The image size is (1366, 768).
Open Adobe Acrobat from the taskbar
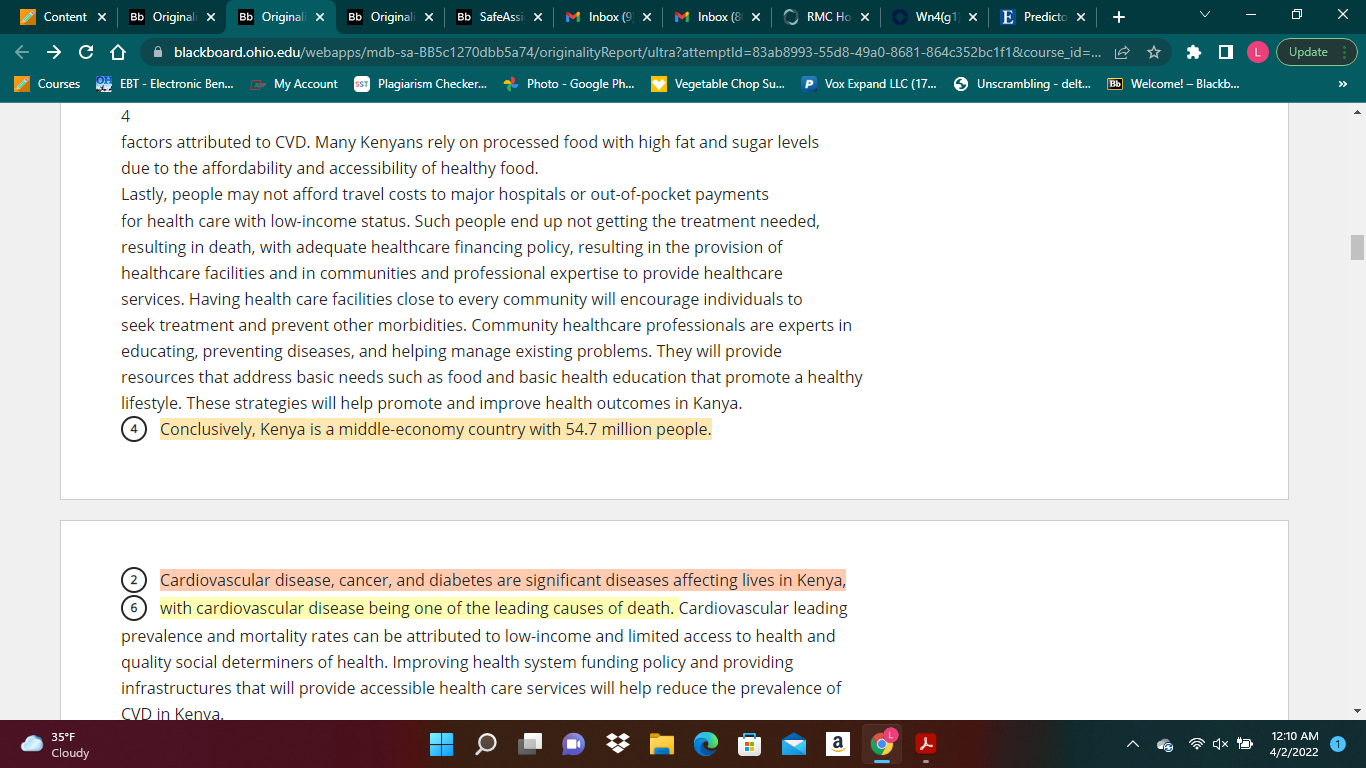click(926, 744)
